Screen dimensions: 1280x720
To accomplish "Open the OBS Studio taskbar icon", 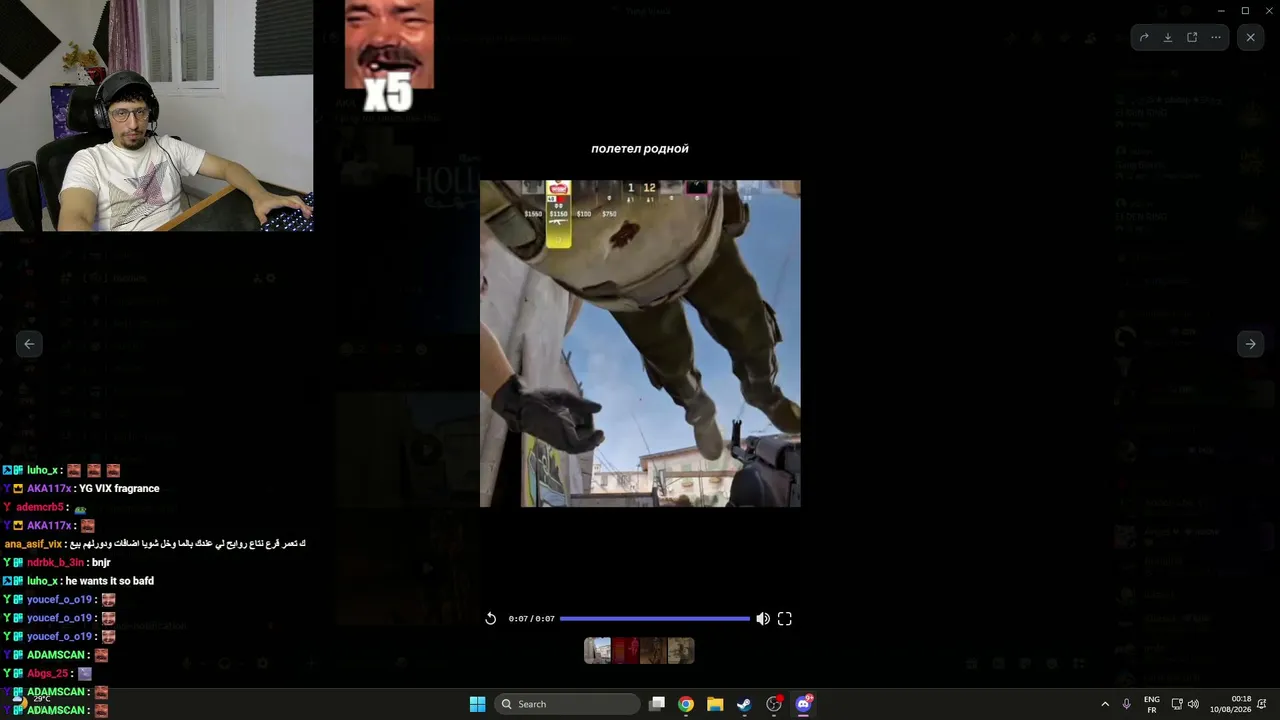I will (x=774, y=704).
